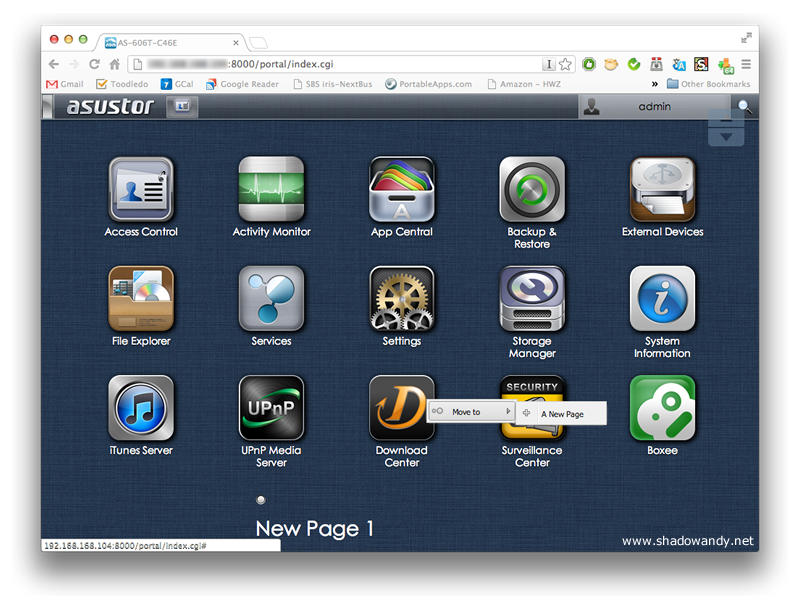Launch the Boxee app
800x609 pixels.
tap(662, 408)
